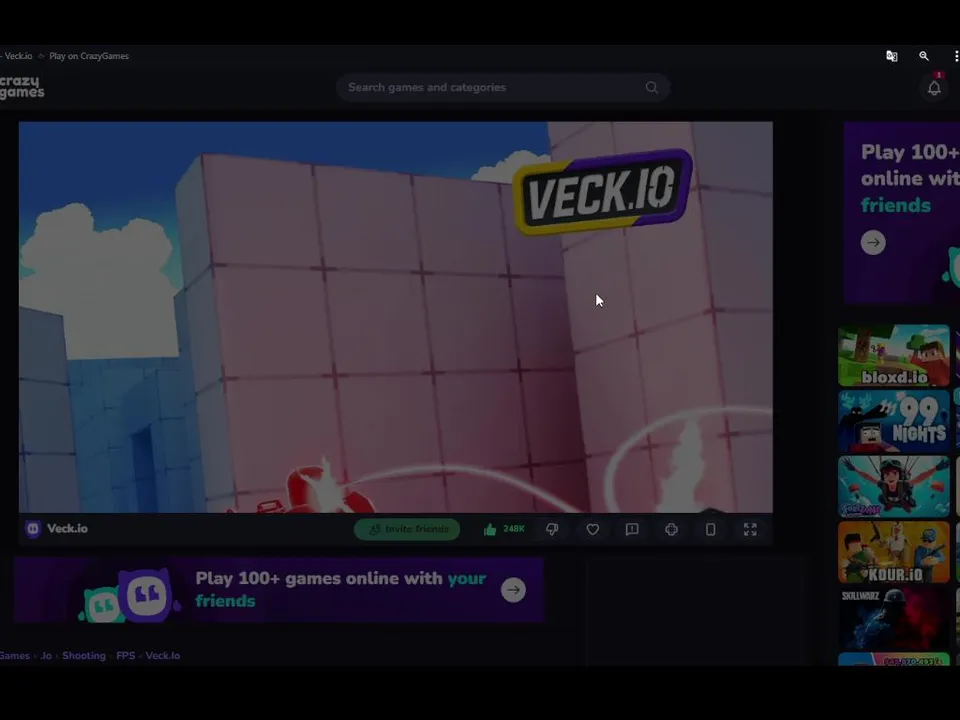Click the thumbs-down dislike icon

(552, 529)
